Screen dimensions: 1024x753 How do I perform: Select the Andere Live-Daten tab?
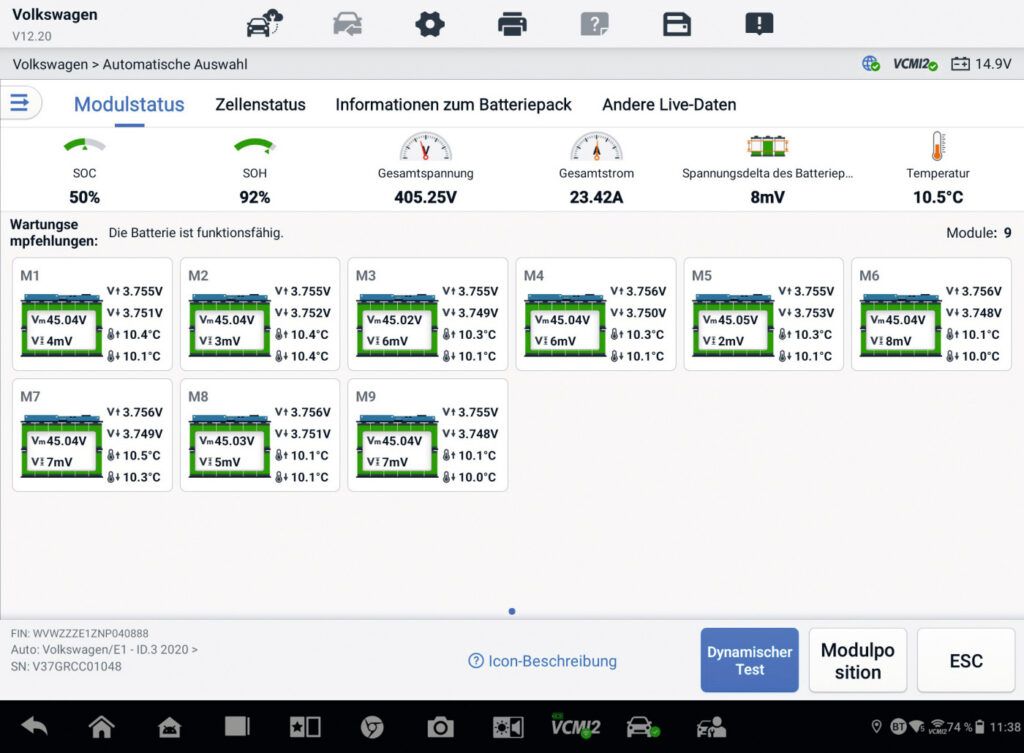pos(669,105)
